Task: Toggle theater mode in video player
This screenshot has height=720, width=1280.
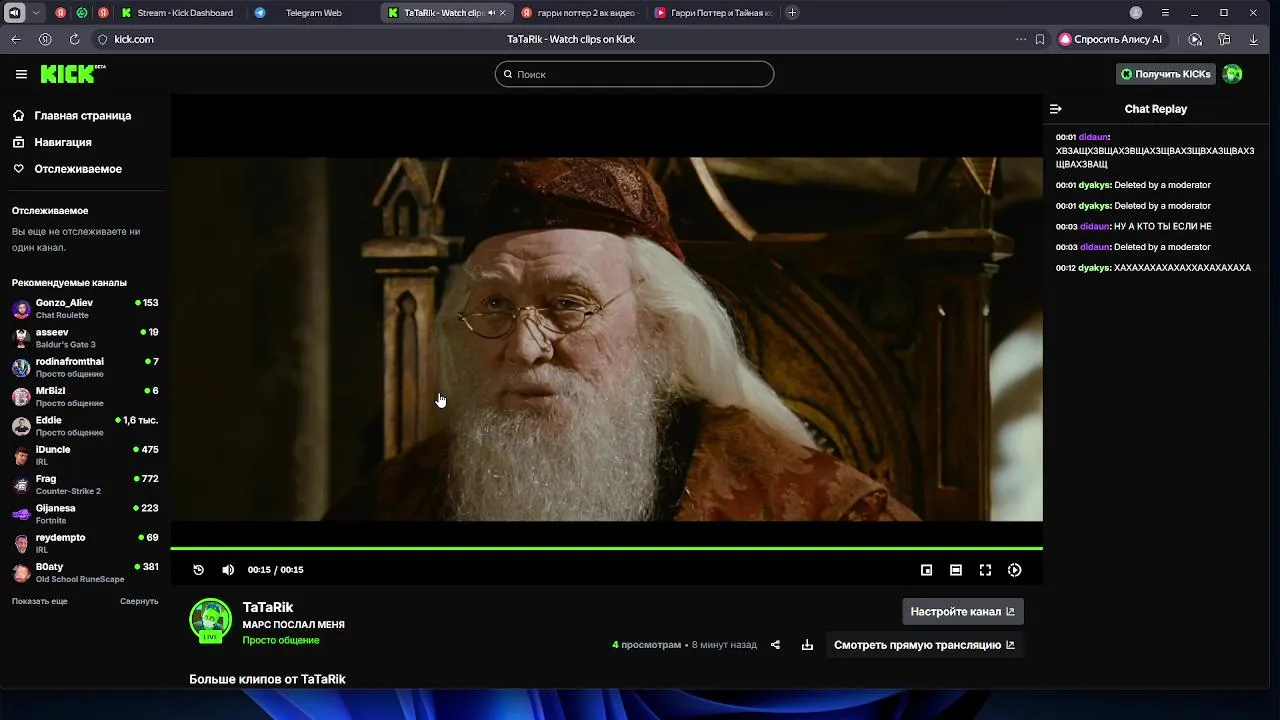Action: click(956, 570)
